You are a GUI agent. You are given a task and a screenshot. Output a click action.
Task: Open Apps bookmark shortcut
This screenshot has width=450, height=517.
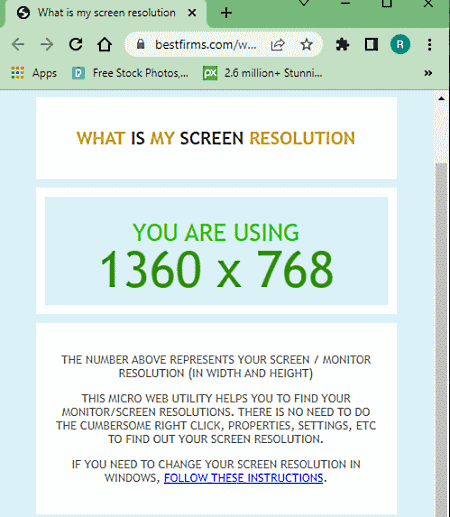tap(34, 73)
